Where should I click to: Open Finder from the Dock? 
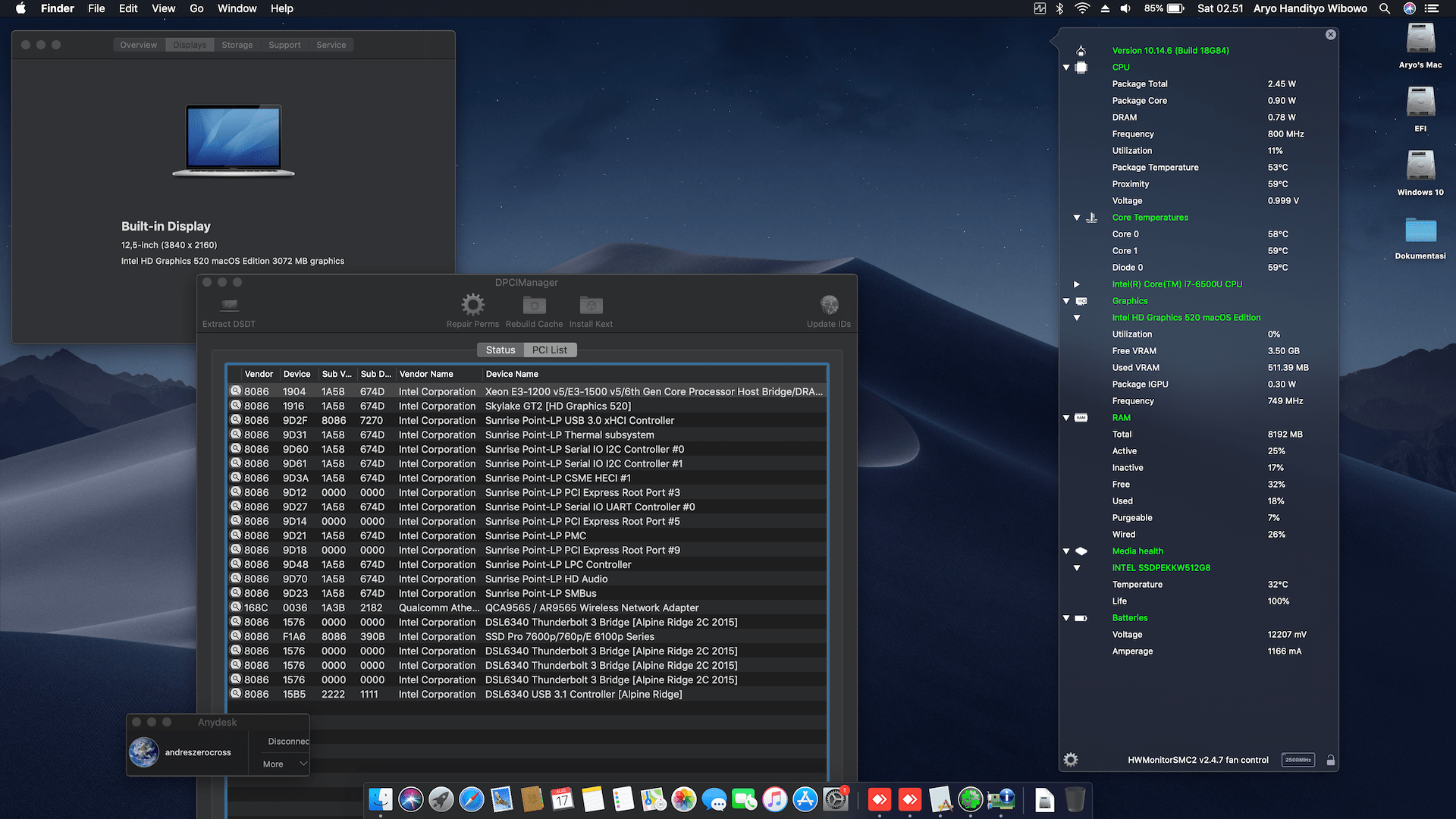click(381, 799)
